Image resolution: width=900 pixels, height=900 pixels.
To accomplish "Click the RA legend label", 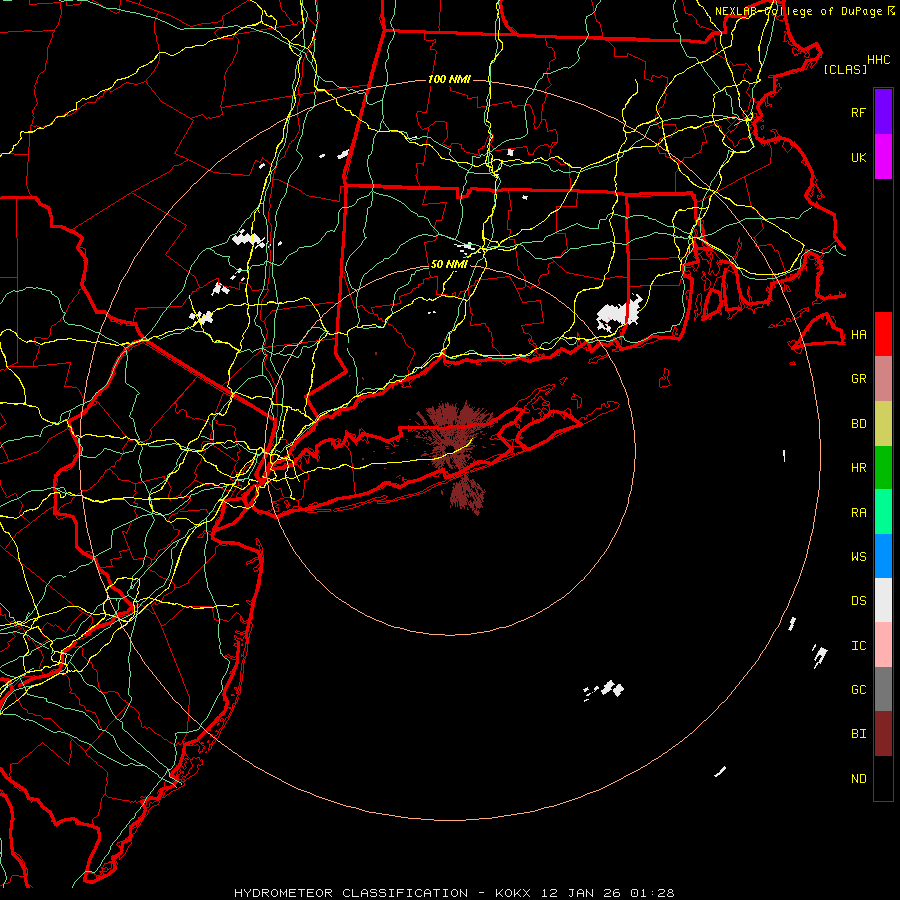I will tap(858, 513).
